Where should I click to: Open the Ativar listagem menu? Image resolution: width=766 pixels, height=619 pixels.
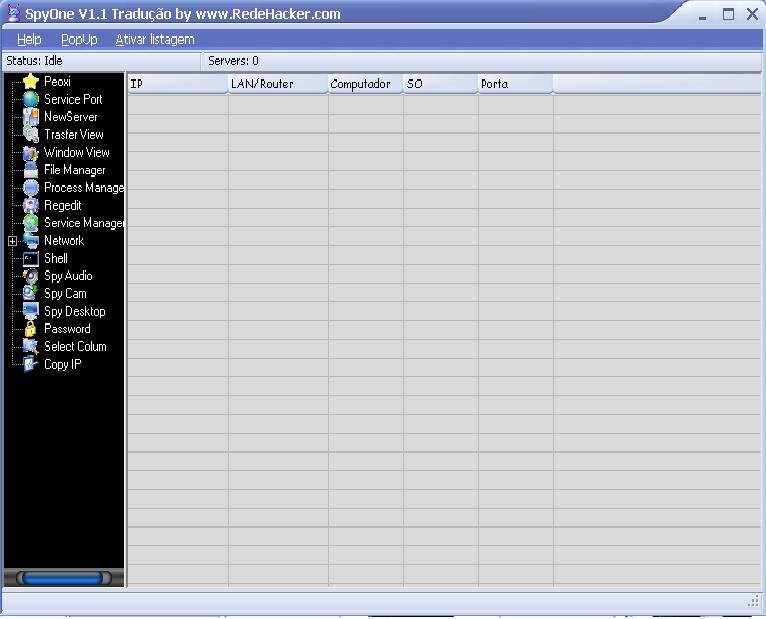[x=155, y=39]
